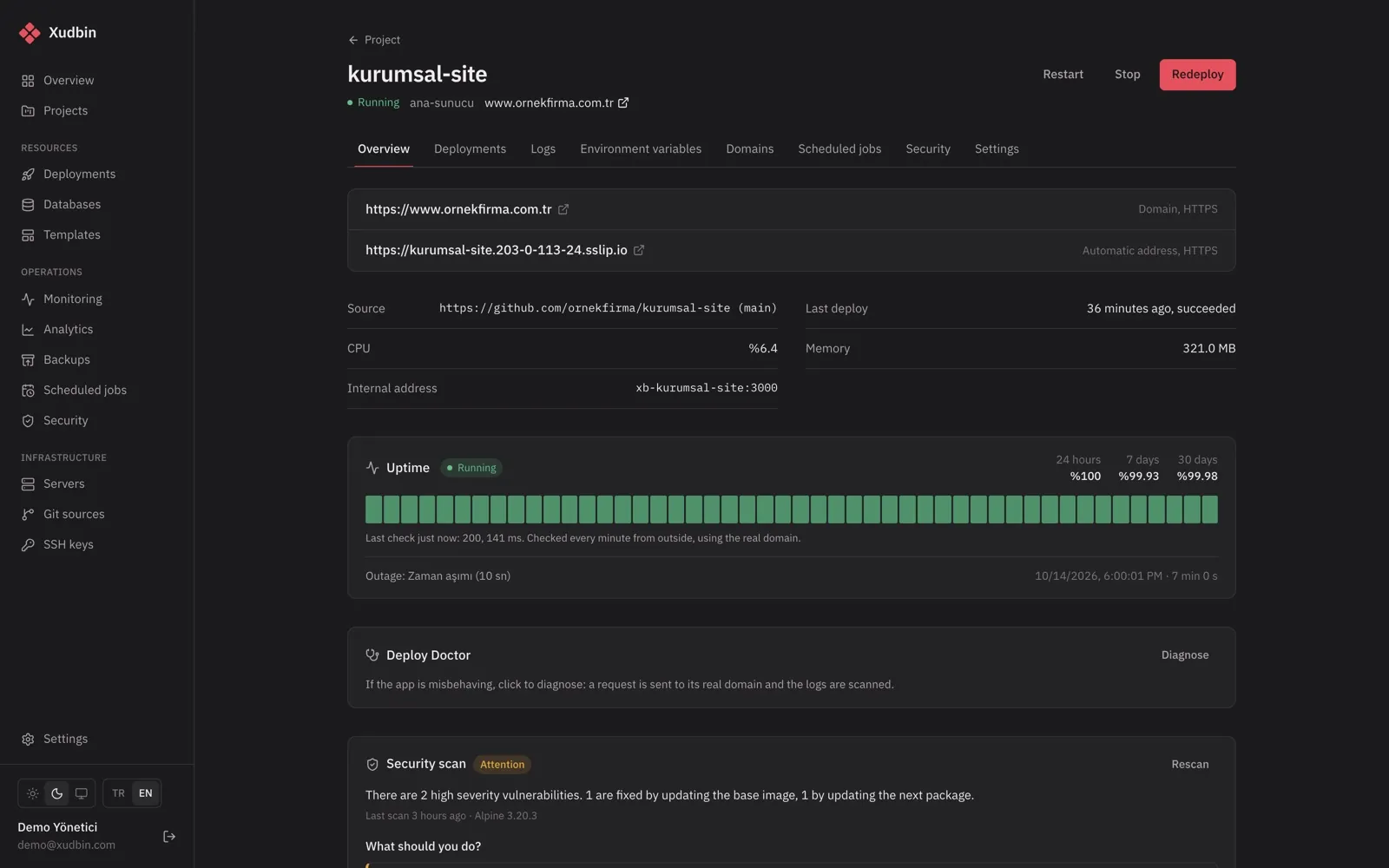Image resolution: width=1389 pixels, height=868 pixels.
Task: Open www.ornekfirma.com.tr via header external-link icon
Action: click(623, 103)
